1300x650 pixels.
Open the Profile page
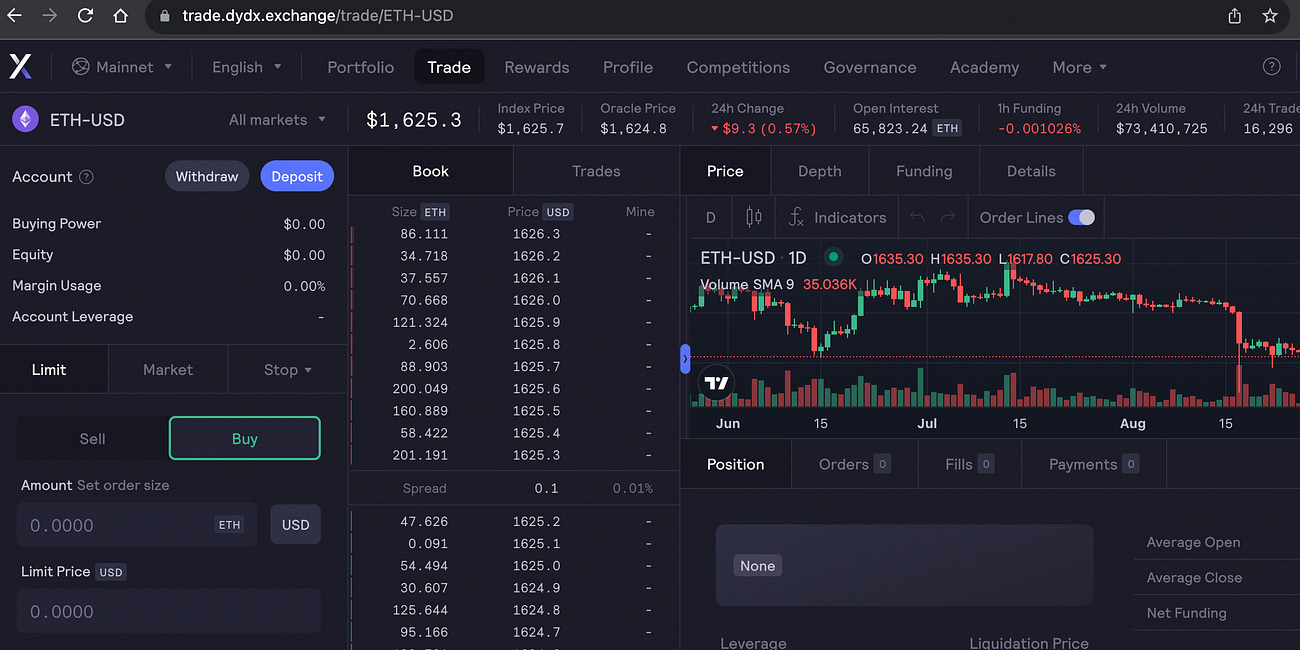pos(628,67)
